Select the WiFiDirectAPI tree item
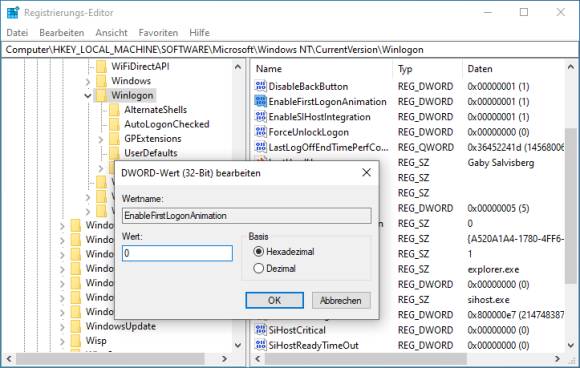580x368 pixels. click(140, 67)
